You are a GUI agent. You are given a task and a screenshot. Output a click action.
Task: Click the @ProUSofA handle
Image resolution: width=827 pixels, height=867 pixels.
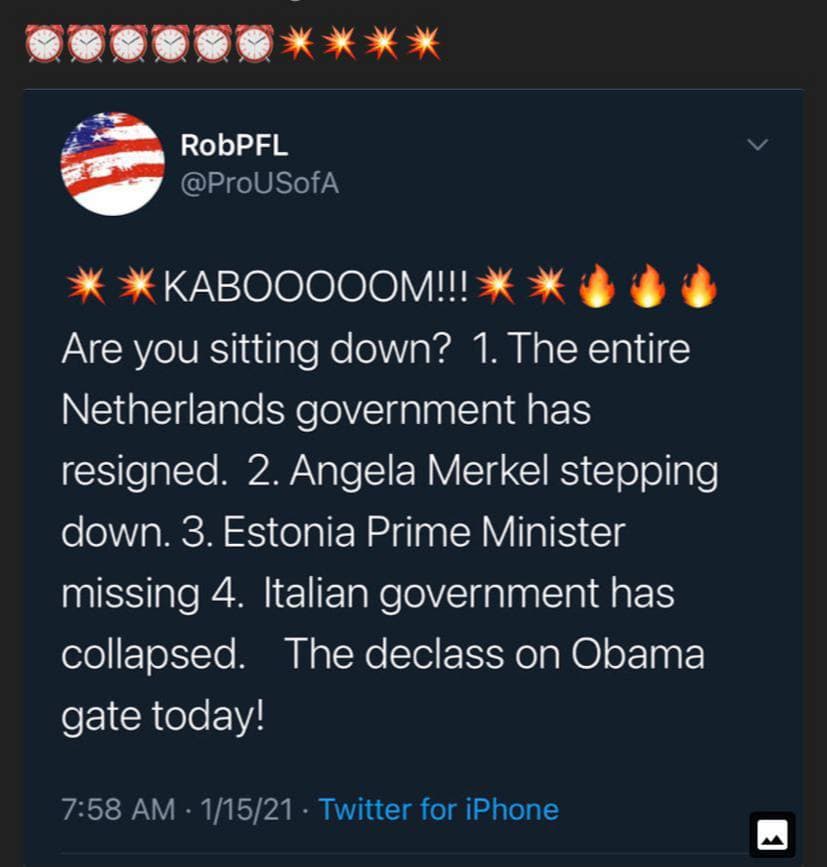point(259,184)
